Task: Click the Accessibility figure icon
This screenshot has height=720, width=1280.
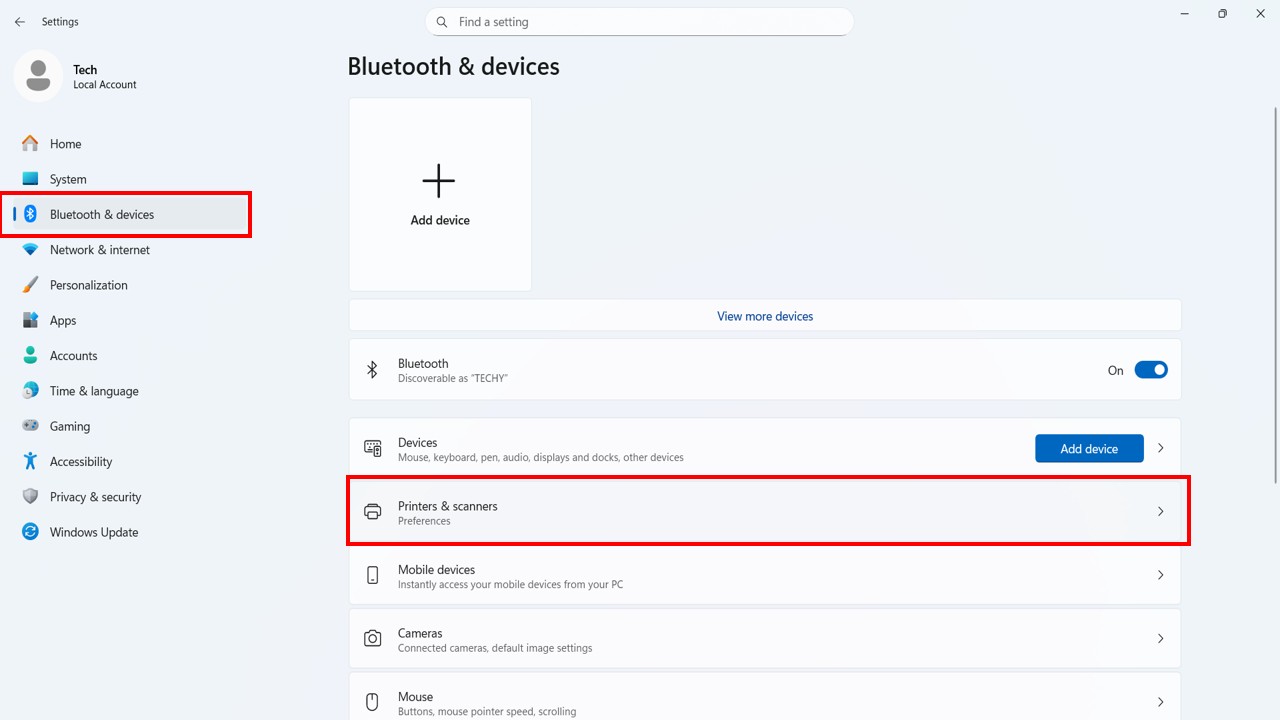Action: pos(30,461)
